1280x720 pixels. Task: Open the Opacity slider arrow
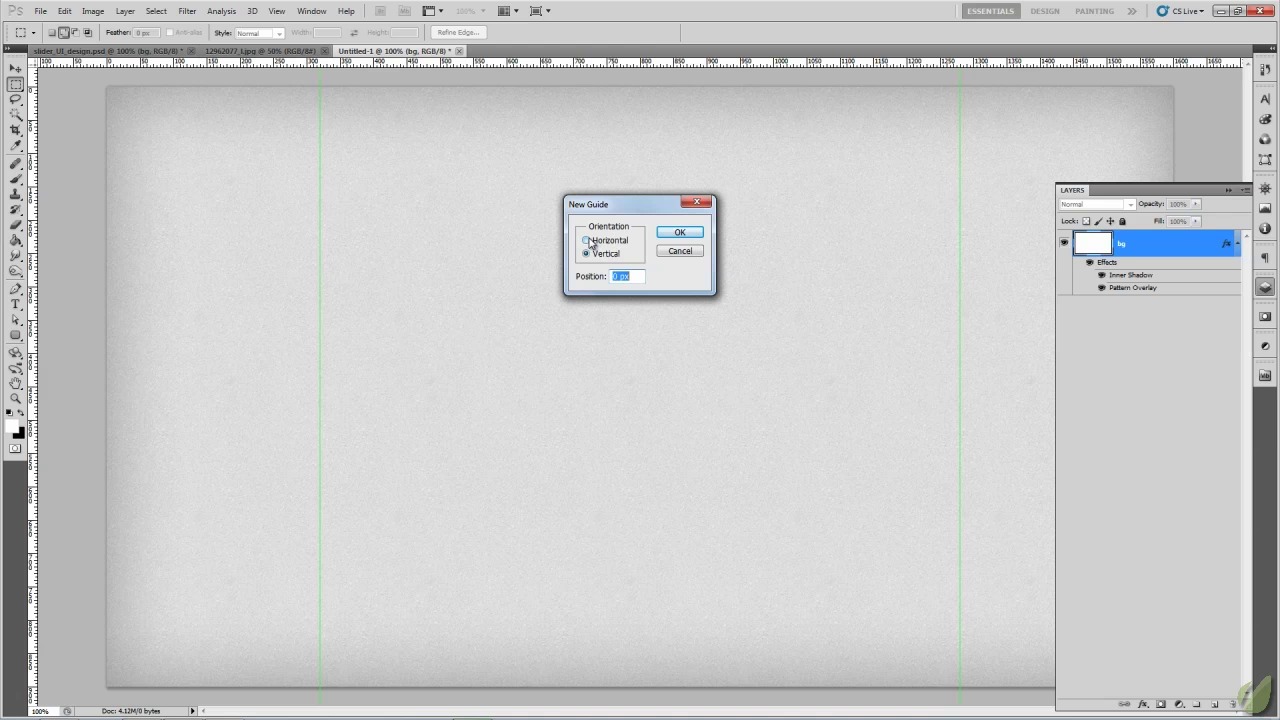pyautogui.click(x=1195, y=204)
